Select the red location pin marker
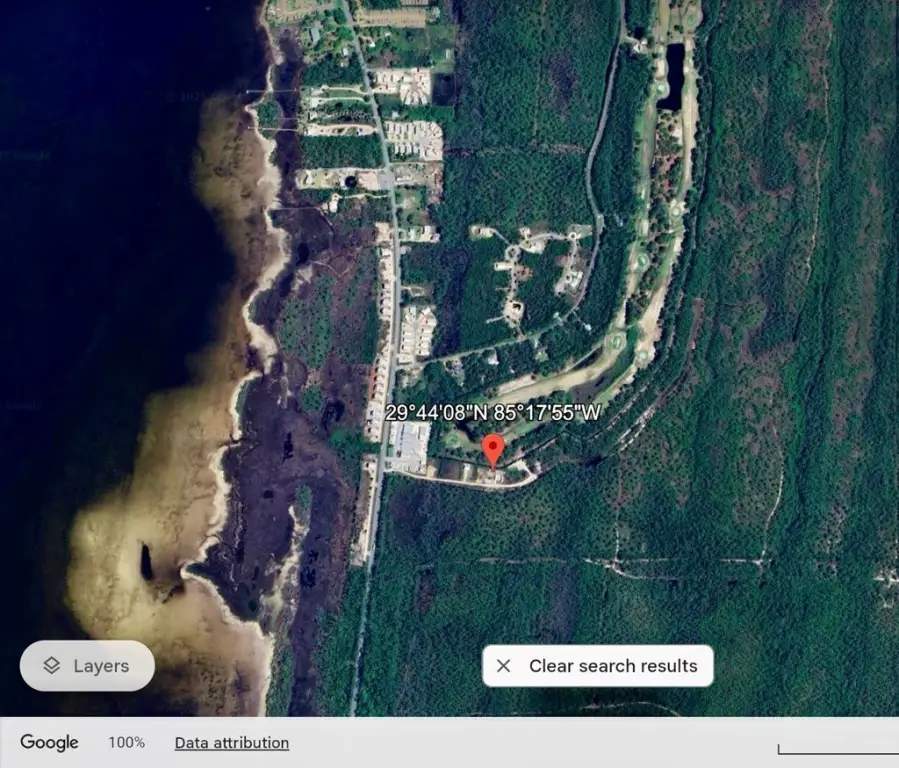 (x=492, y=449)
